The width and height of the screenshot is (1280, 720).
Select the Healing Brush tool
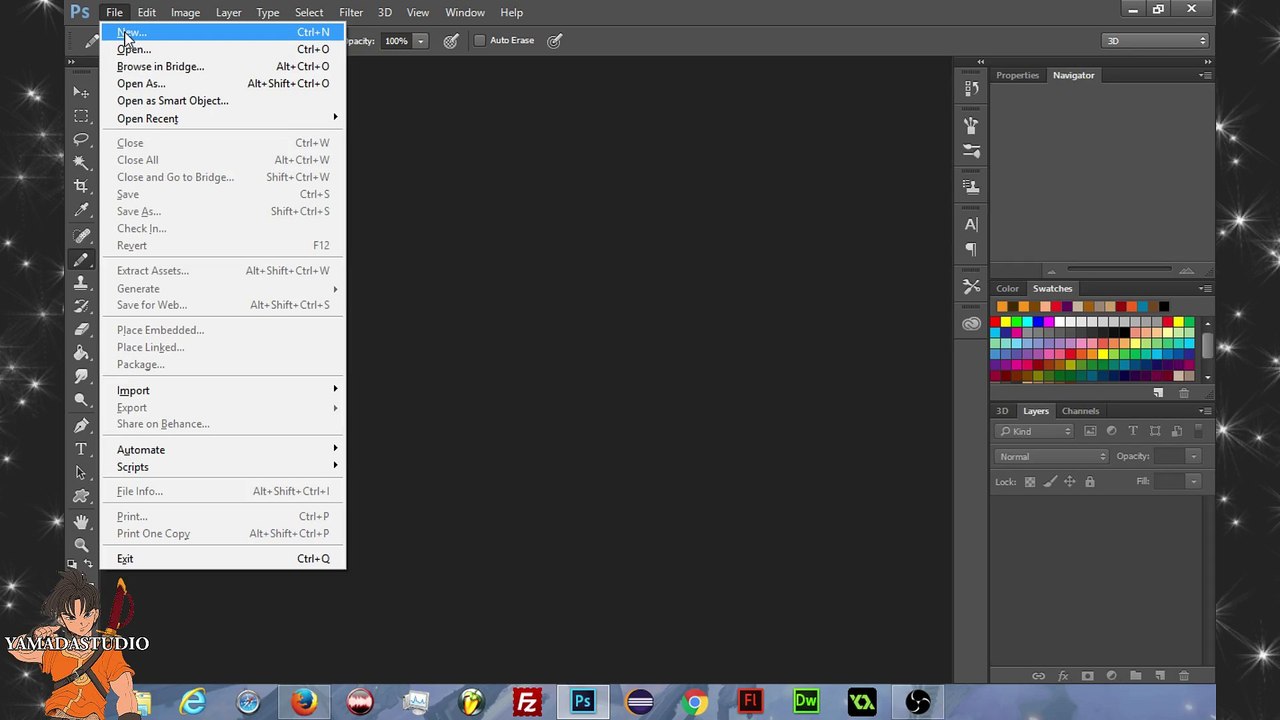pyautogui.click(x=81, y=236)
